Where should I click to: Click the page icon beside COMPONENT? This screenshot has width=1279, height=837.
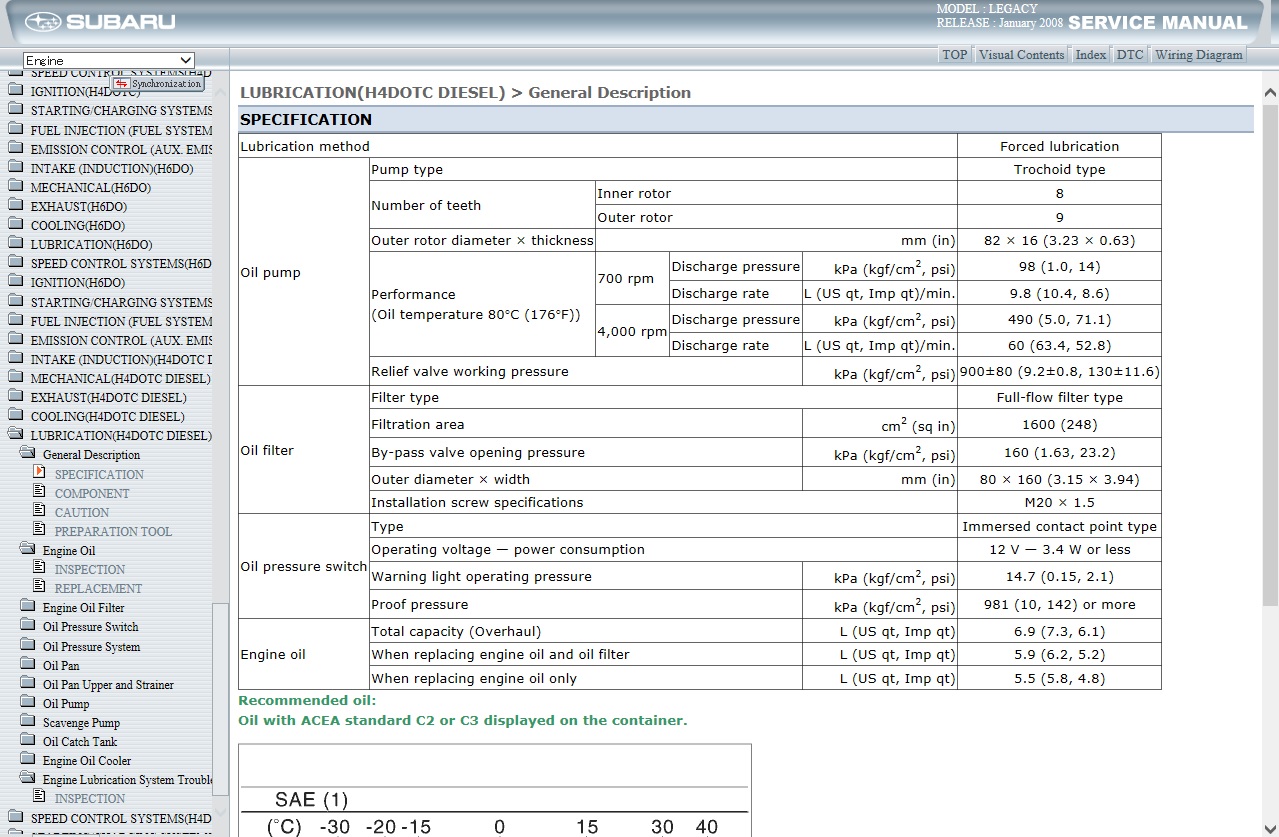[39, 491]
